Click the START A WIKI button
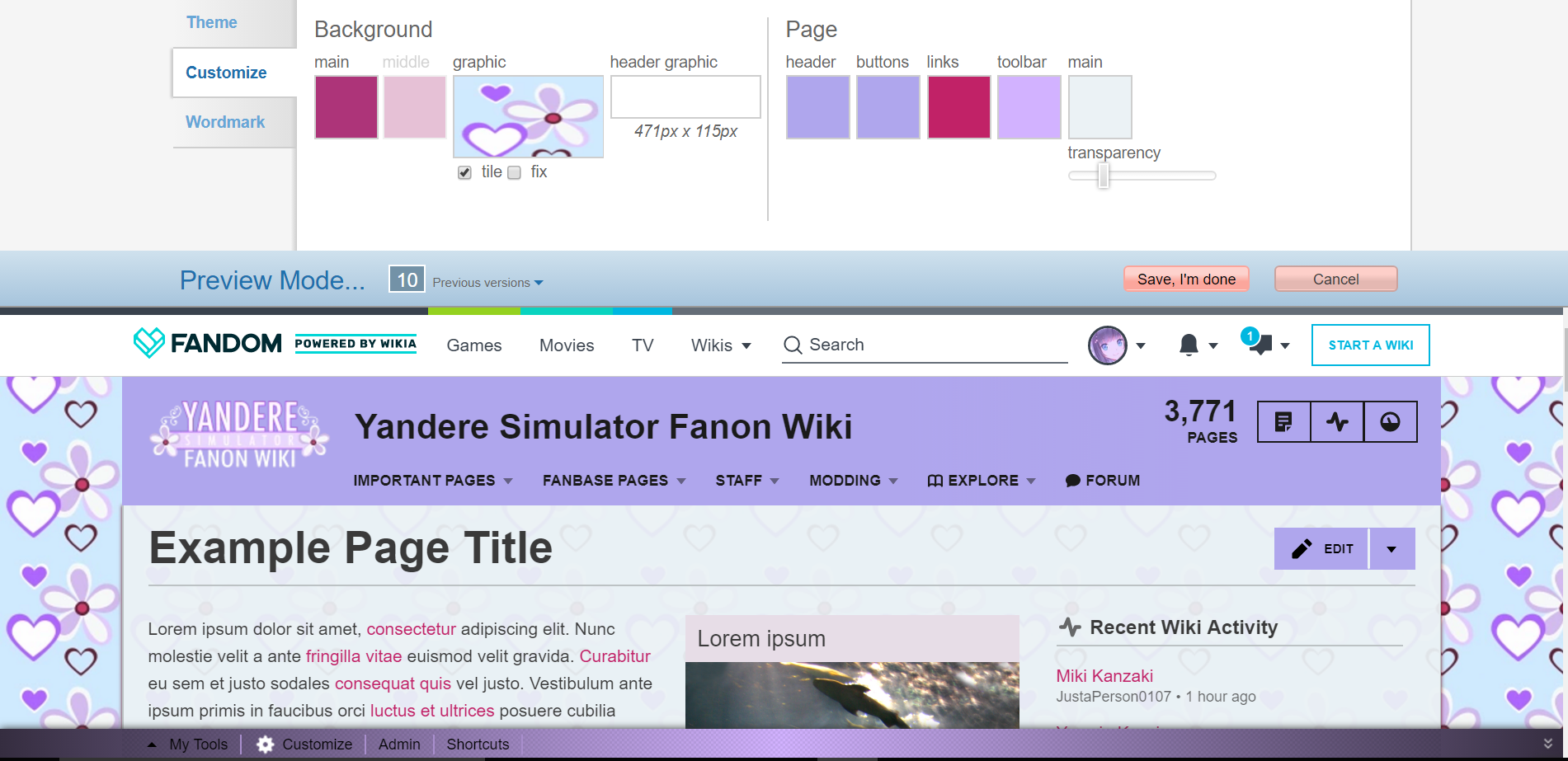Viewport: 1568px width, 761px height. [1371, 345]
